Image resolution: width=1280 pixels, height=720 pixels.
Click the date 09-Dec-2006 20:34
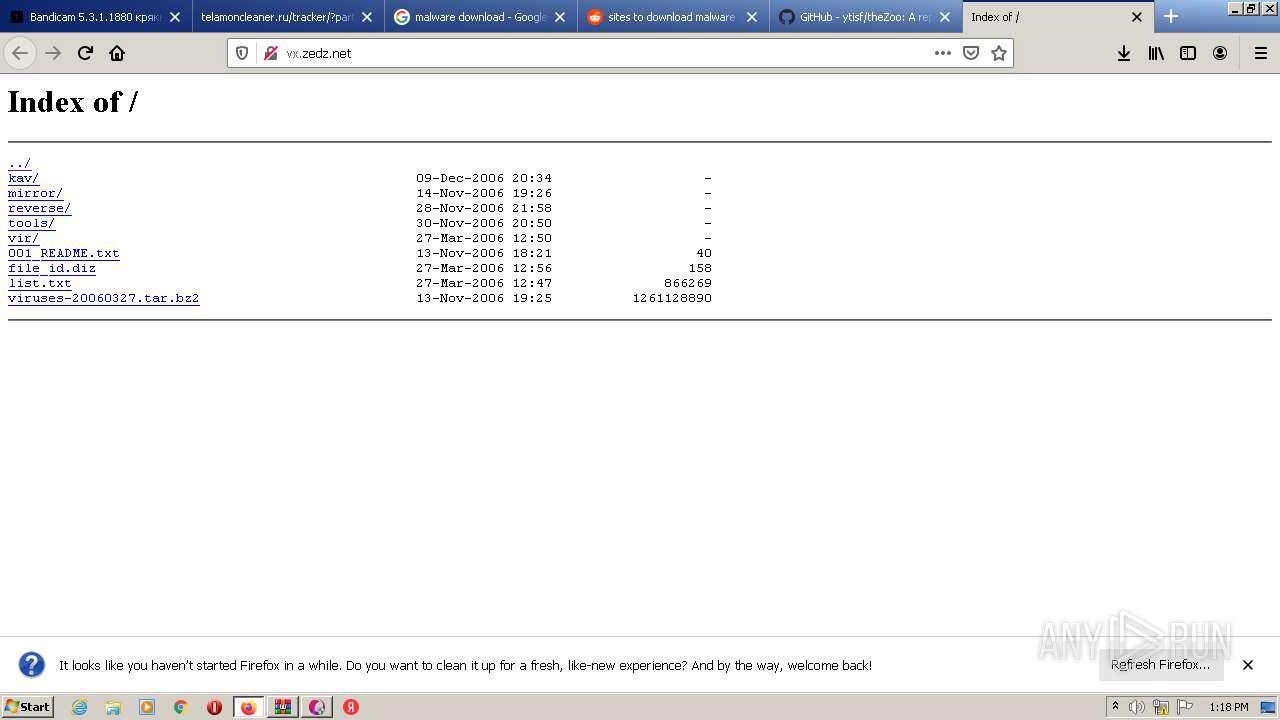point(484,178)
